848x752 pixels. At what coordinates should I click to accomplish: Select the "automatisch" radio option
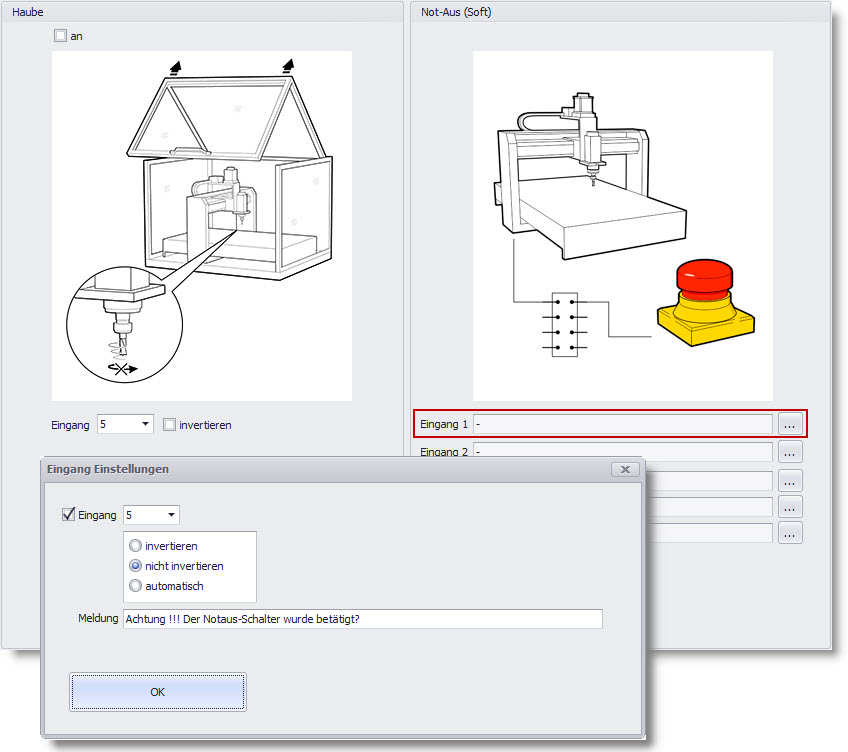(x=136, y=586)
